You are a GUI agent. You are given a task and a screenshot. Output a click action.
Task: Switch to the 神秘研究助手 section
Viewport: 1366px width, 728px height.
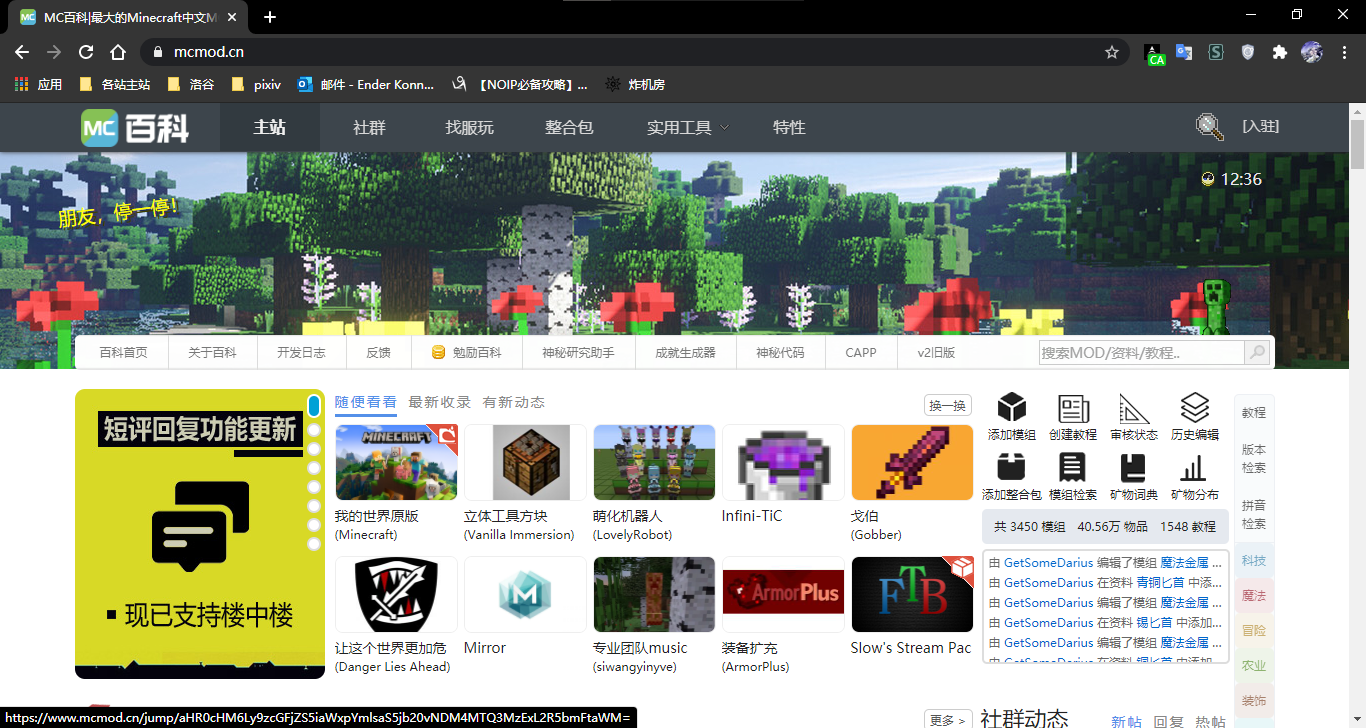pyautogui.click(x=578, y=352)
